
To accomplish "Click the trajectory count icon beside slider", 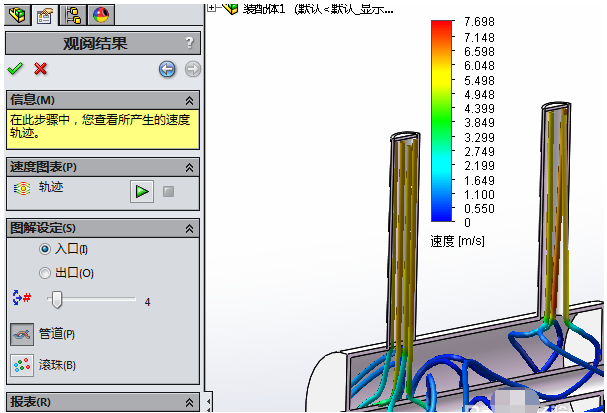I will 22,298.
